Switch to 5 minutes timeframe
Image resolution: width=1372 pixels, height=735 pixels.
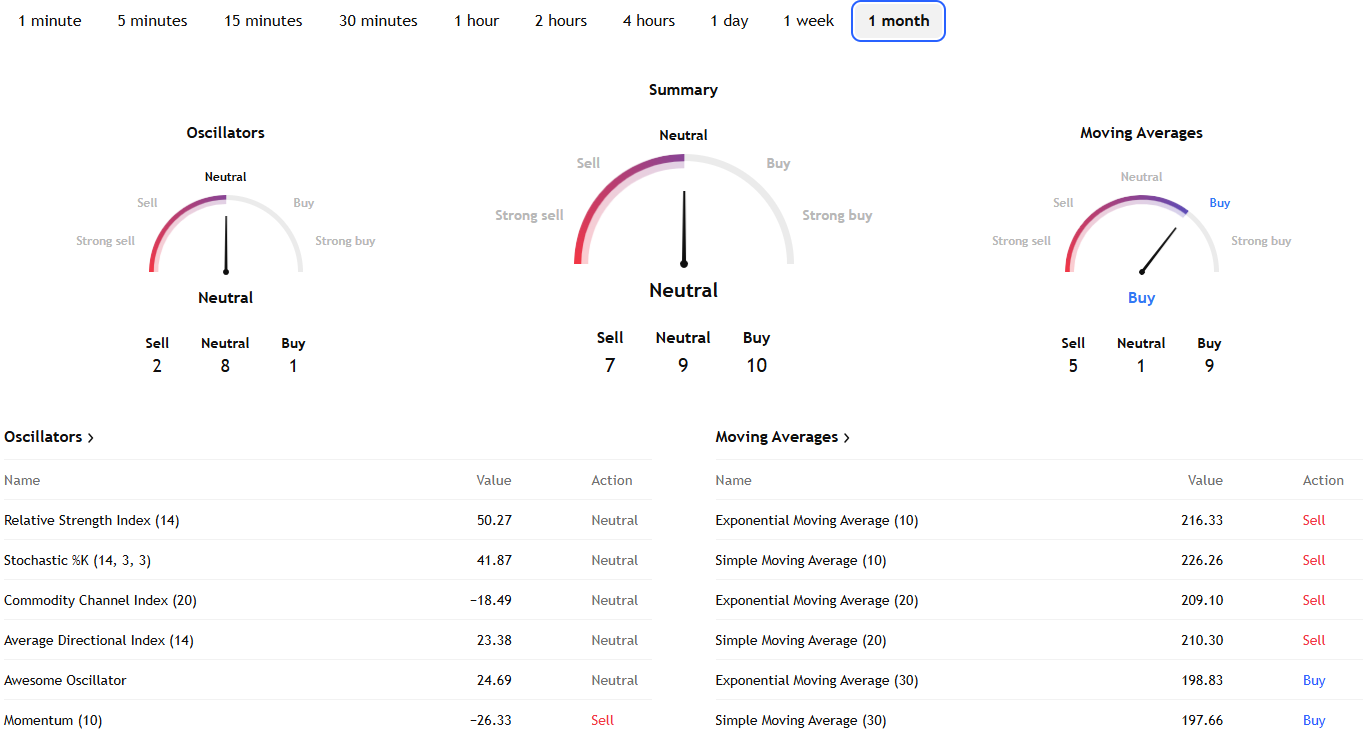coord(152,21)
